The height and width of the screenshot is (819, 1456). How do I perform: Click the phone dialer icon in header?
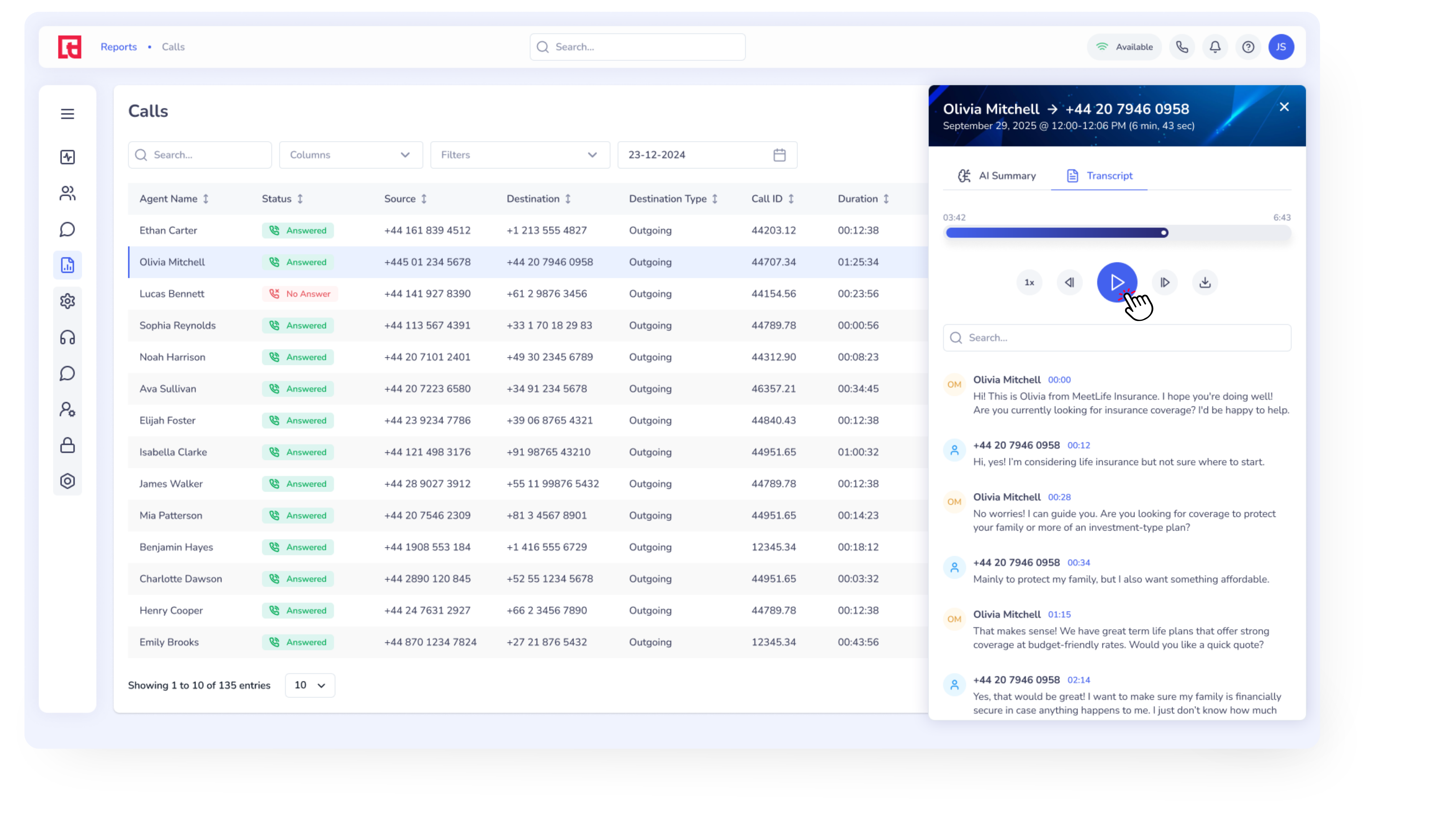(x=1182, y=47)
